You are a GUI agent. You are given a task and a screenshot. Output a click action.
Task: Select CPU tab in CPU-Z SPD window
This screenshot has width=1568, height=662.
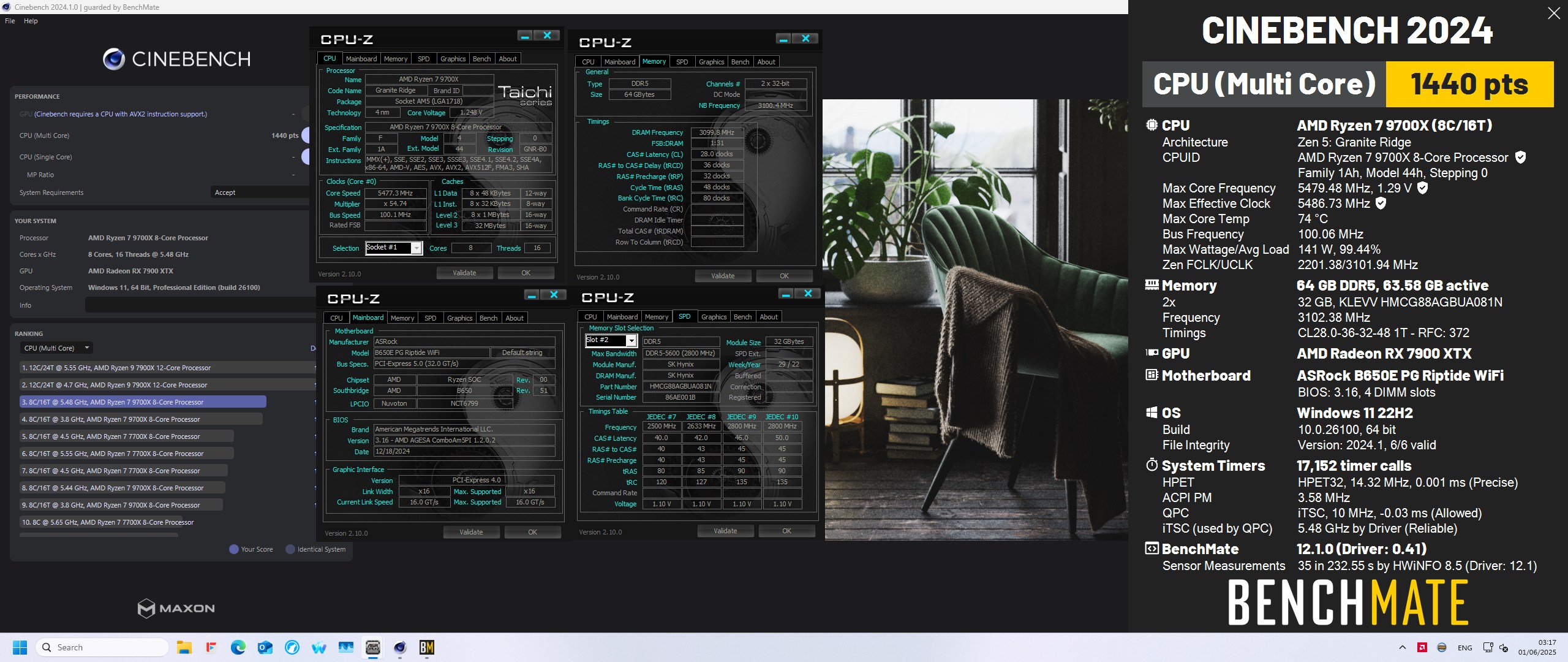pyautogui.click(x=590, y=317)
